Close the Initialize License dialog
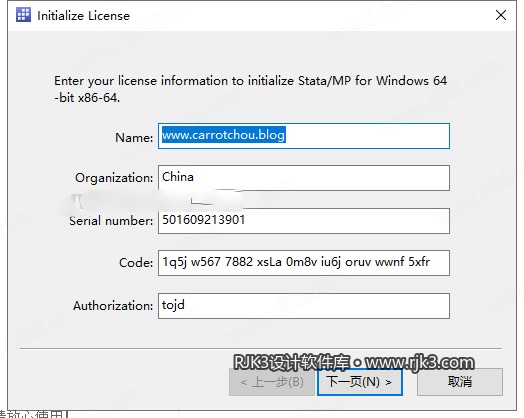This screenshot has height=418, width=524. tap(501, 15)
